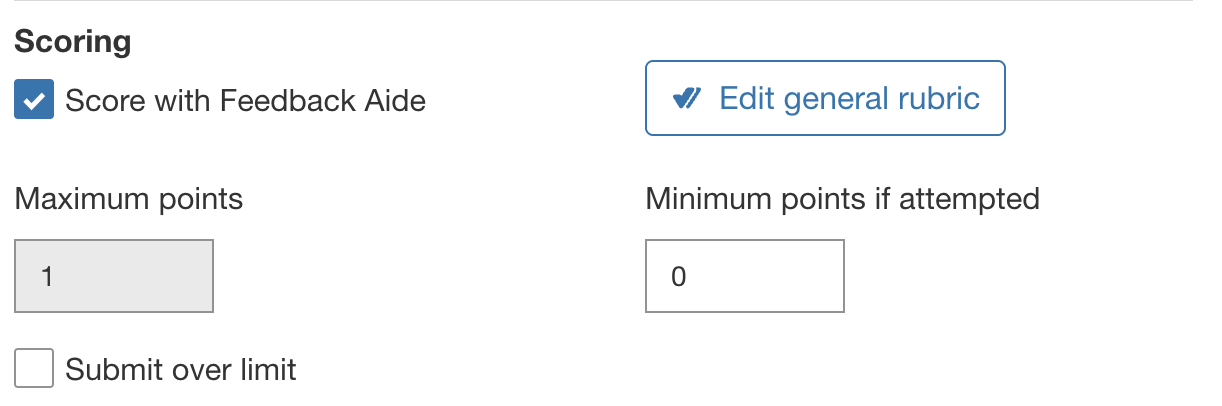Click the "Maximum points" label
Screen dimensions: 1222x406
[129, 199]
